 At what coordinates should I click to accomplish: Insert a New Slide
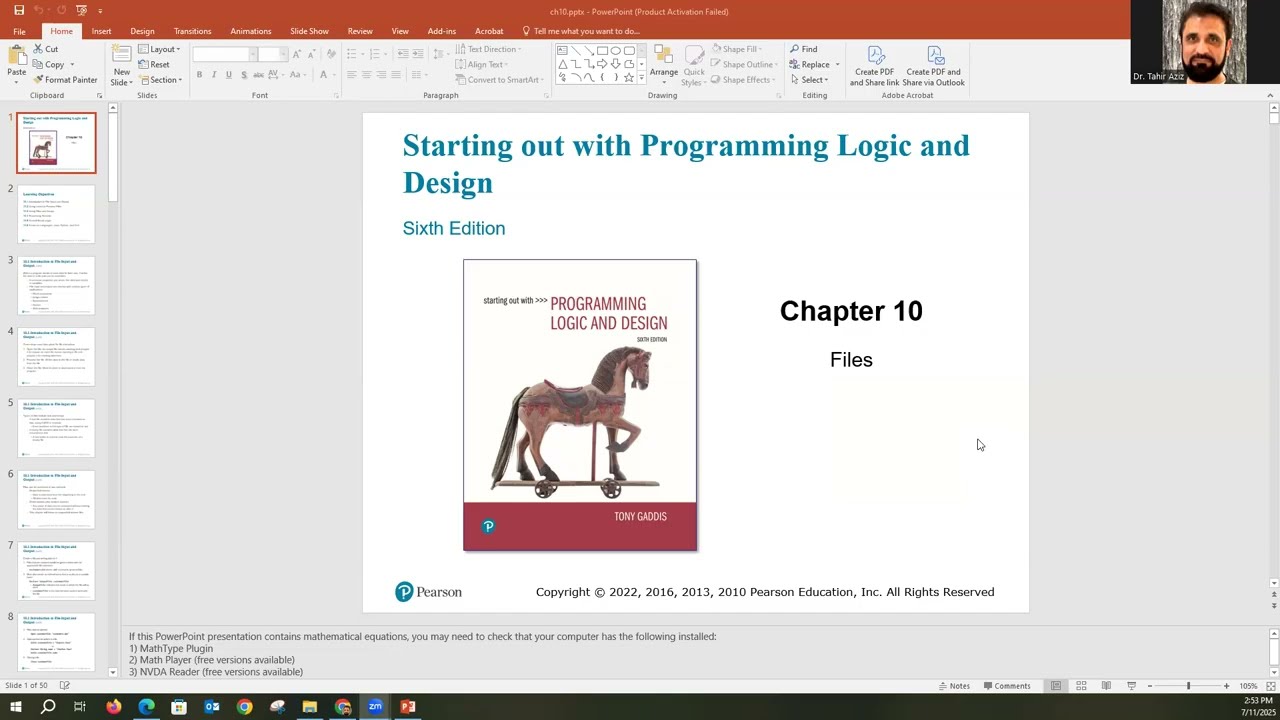121,65
